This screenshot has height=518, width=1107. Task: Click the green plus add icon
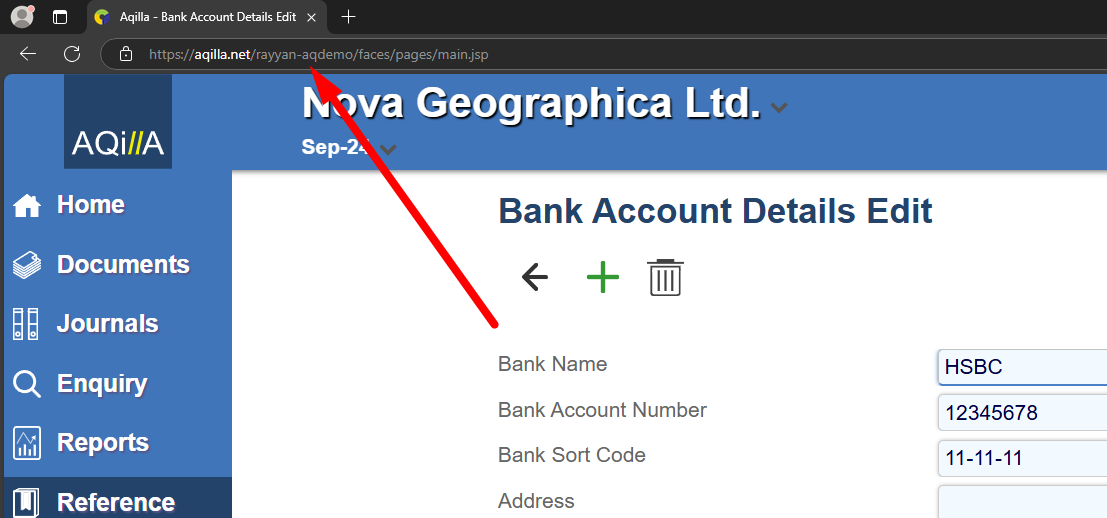602,277
